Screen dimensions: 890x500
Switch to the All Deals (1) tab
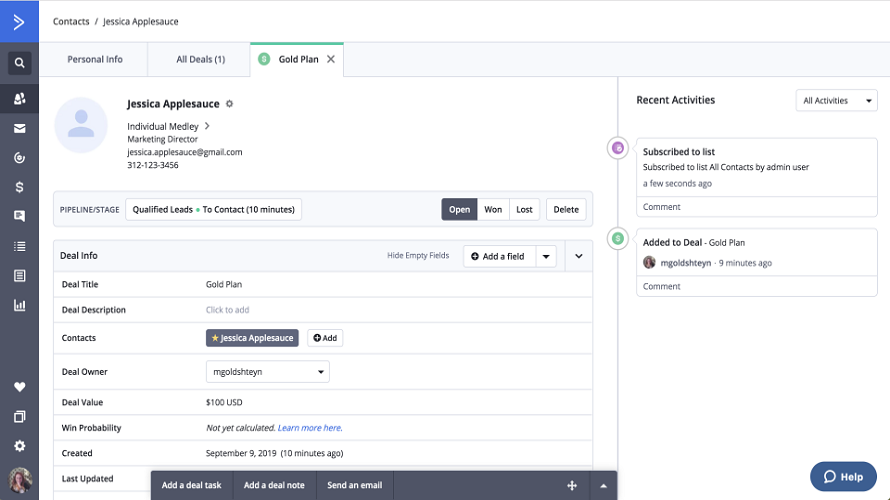pyautogui.click(x=200, y=60)
